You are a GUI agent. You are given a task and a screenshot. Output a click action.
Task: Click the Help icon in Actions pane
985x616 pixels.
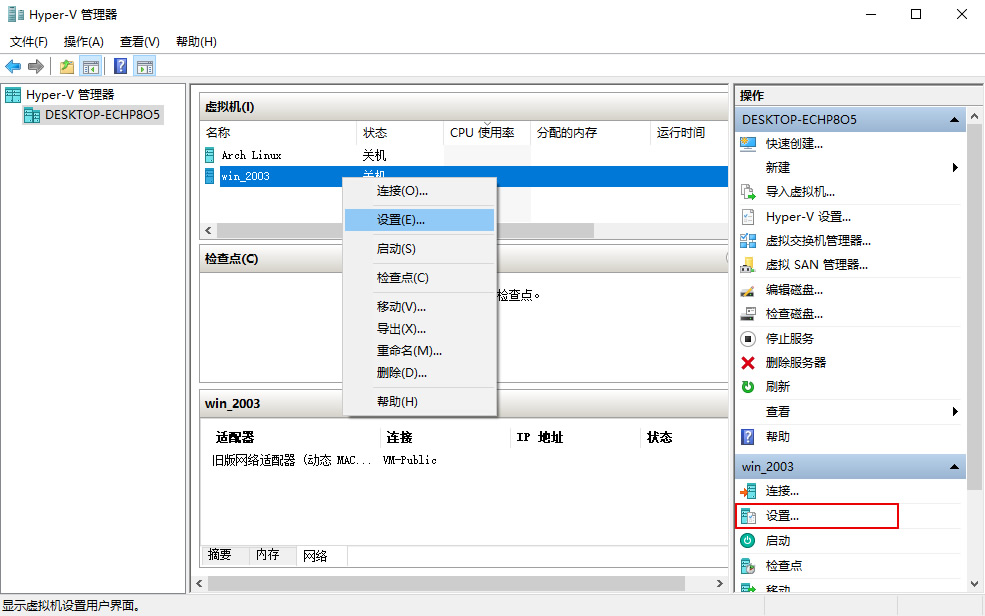[748, 436]
